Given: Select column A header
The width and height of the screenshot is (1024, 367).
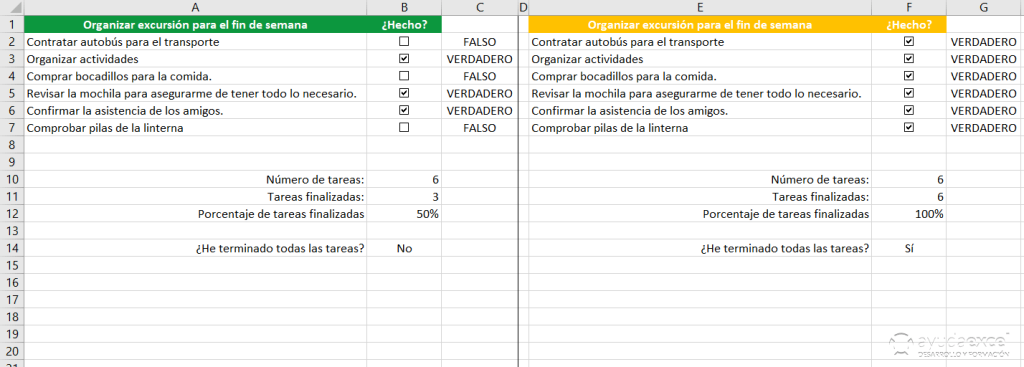Looking at the screenshot, I should pos(195,8).
